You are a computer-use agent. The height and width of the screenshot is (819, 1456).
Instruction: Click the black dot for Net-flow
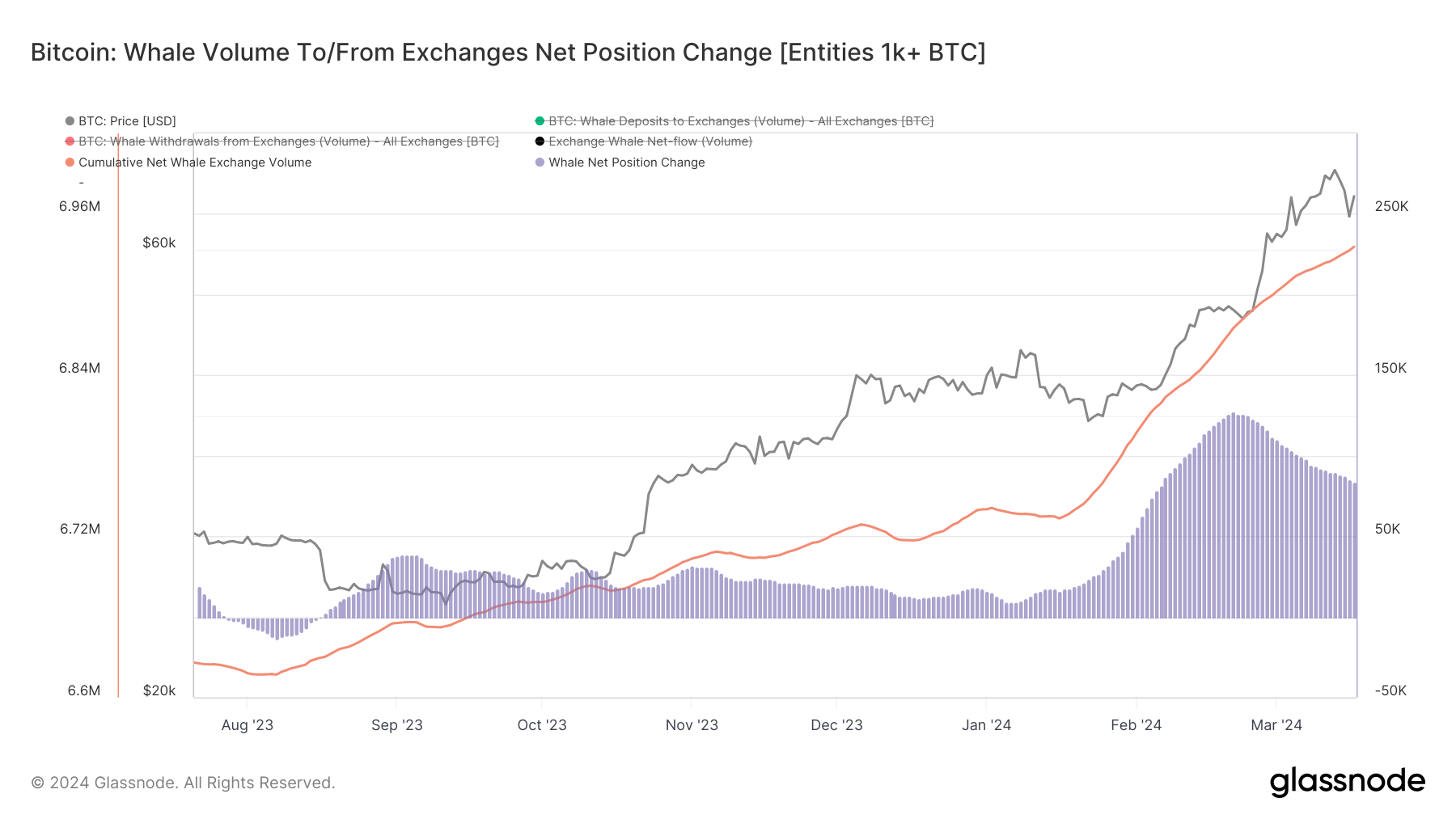point(540,141)
